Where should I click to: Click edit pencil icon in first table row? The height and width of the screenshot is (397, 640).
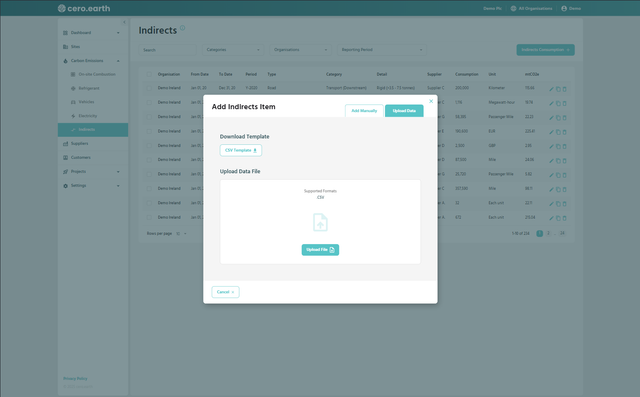click(x=551, y=89)
